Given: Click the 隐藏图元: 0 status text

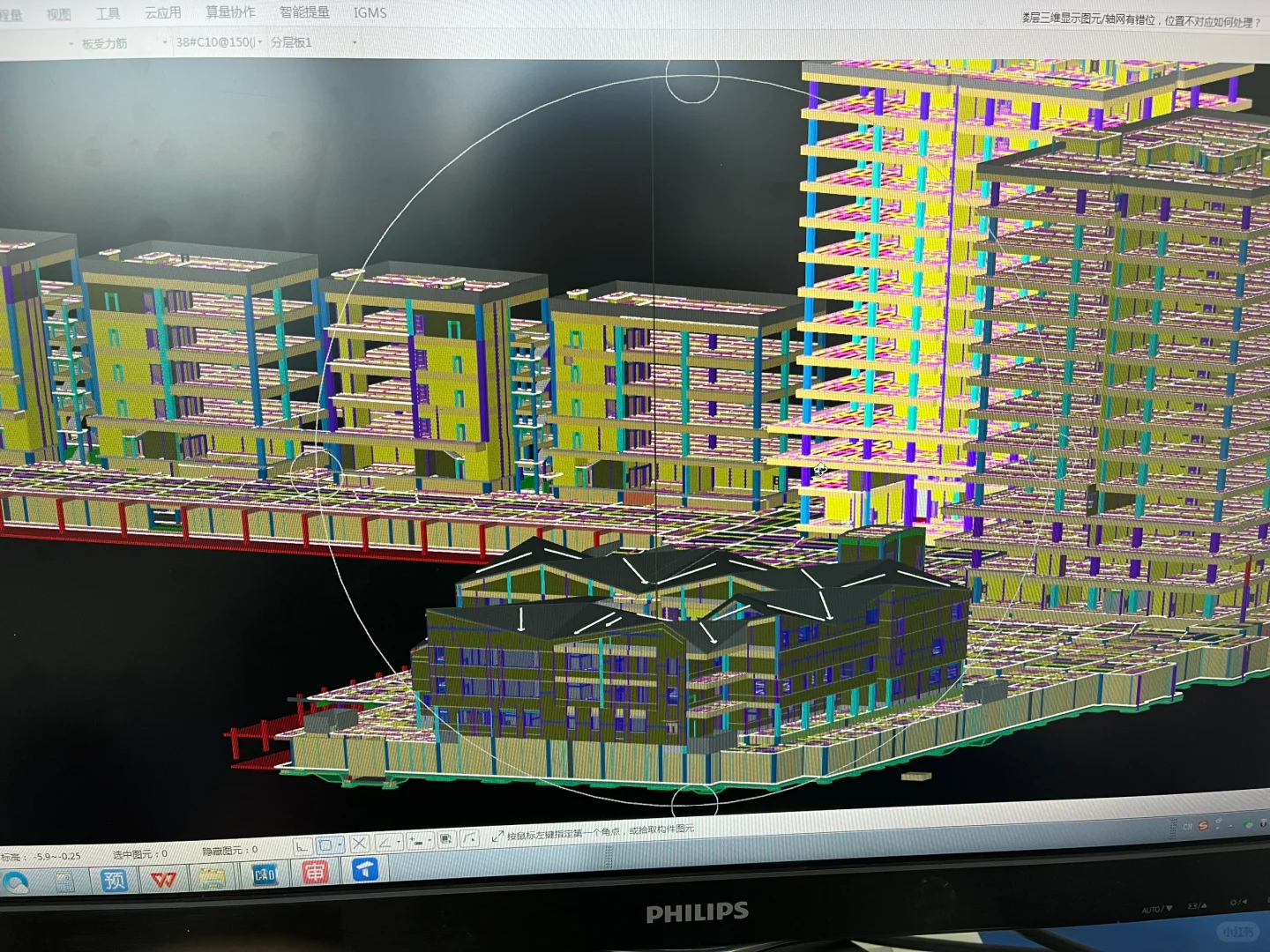Looking at the screenshot, I should (x=230, y=851).
